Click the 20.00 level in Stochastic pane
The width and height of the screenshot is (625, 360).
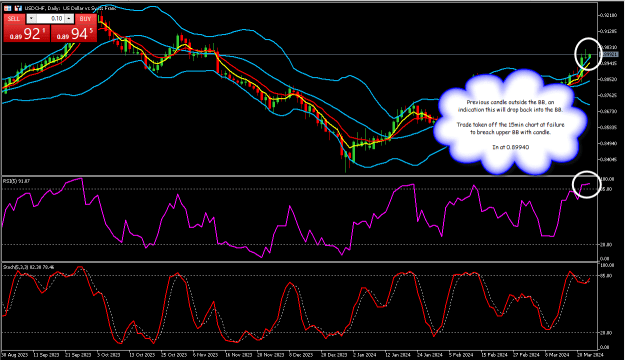[606, 332]
